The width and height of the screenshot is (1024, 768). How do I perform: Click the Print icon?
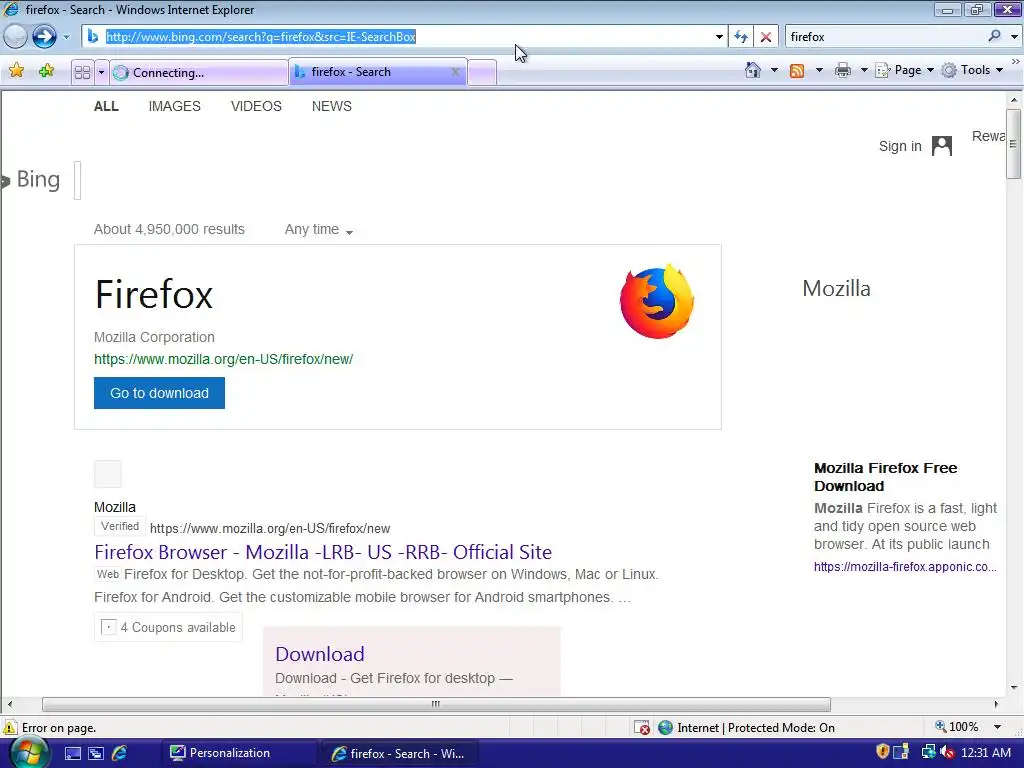(843, 70)
